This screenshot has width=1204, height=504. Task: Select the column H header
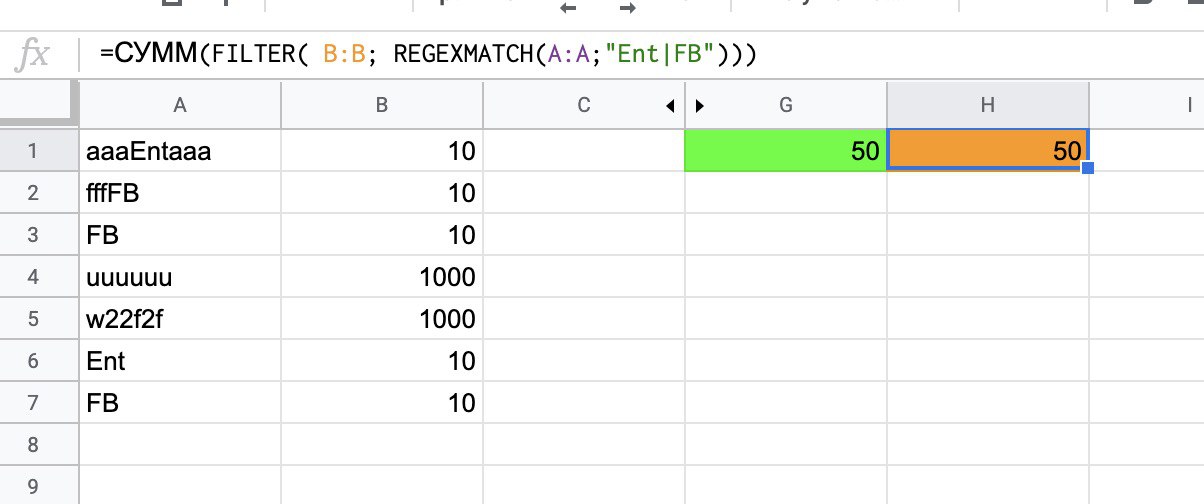tap(987, 106)
